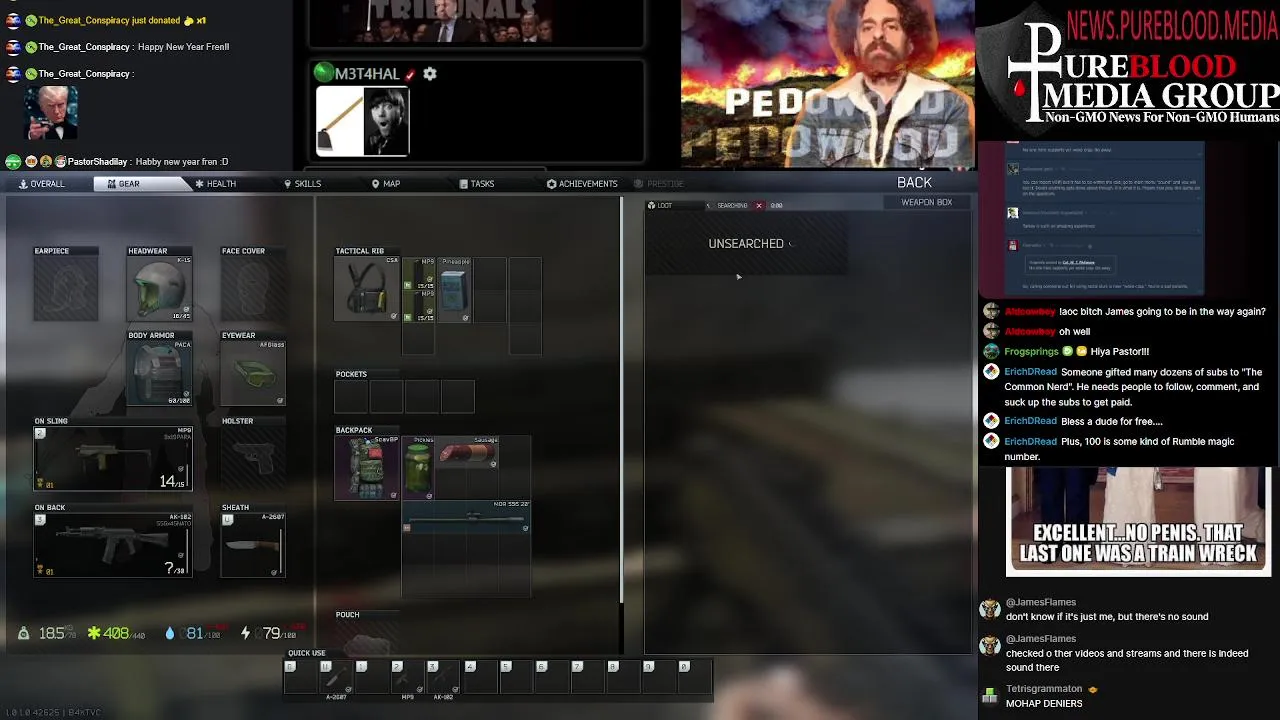
Task: Click the hydration water drop icon
Action: pos(169,633)
